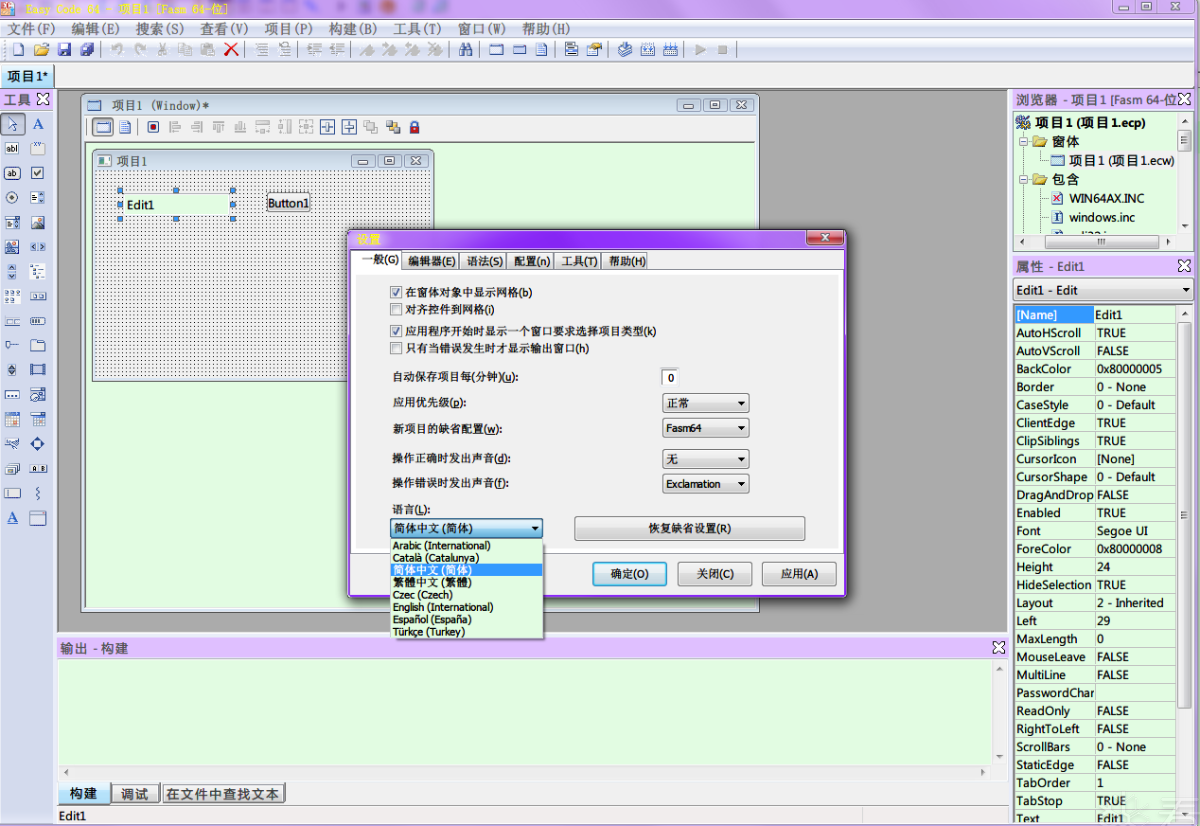Select the 'abl' Edit box tool
This screenshot has height=826, width=1200.
point(13,148)
